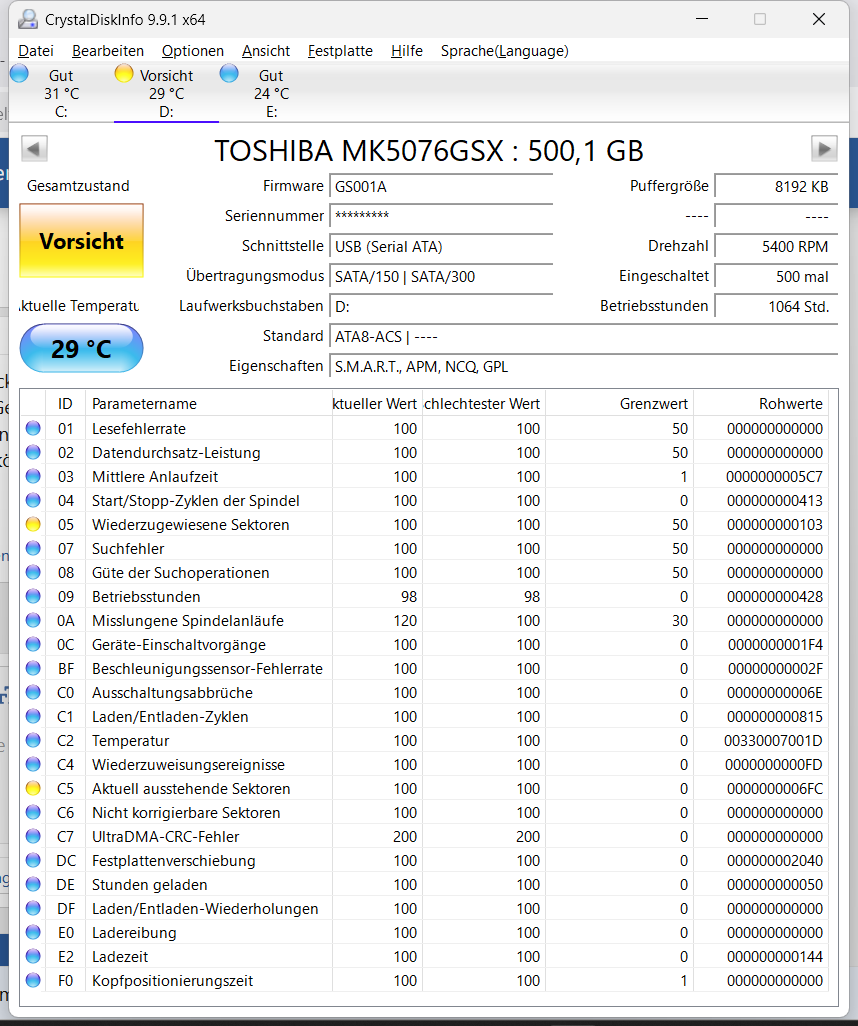Click the blue status icon for Kopfpositionierungszeit
Viewport: 858px width, 1026px height.
(x=33, y=980)
